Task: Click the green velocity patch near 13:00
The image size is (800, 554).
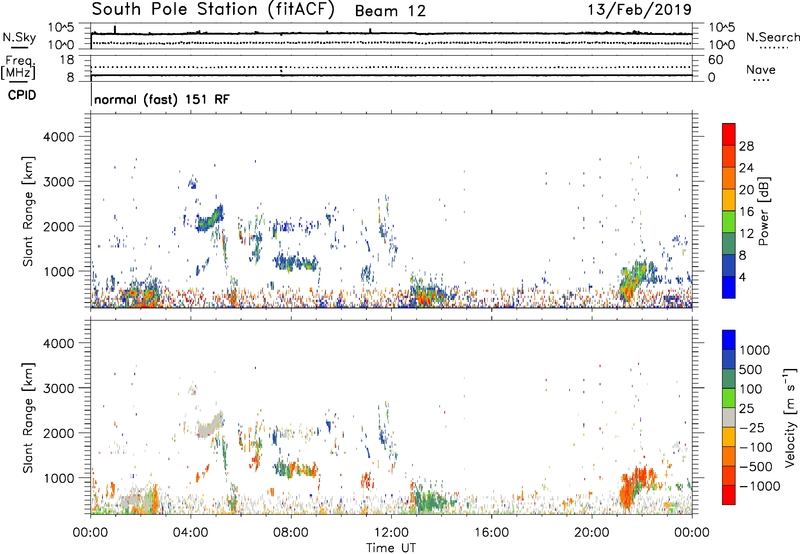Action: pos(430,499)
